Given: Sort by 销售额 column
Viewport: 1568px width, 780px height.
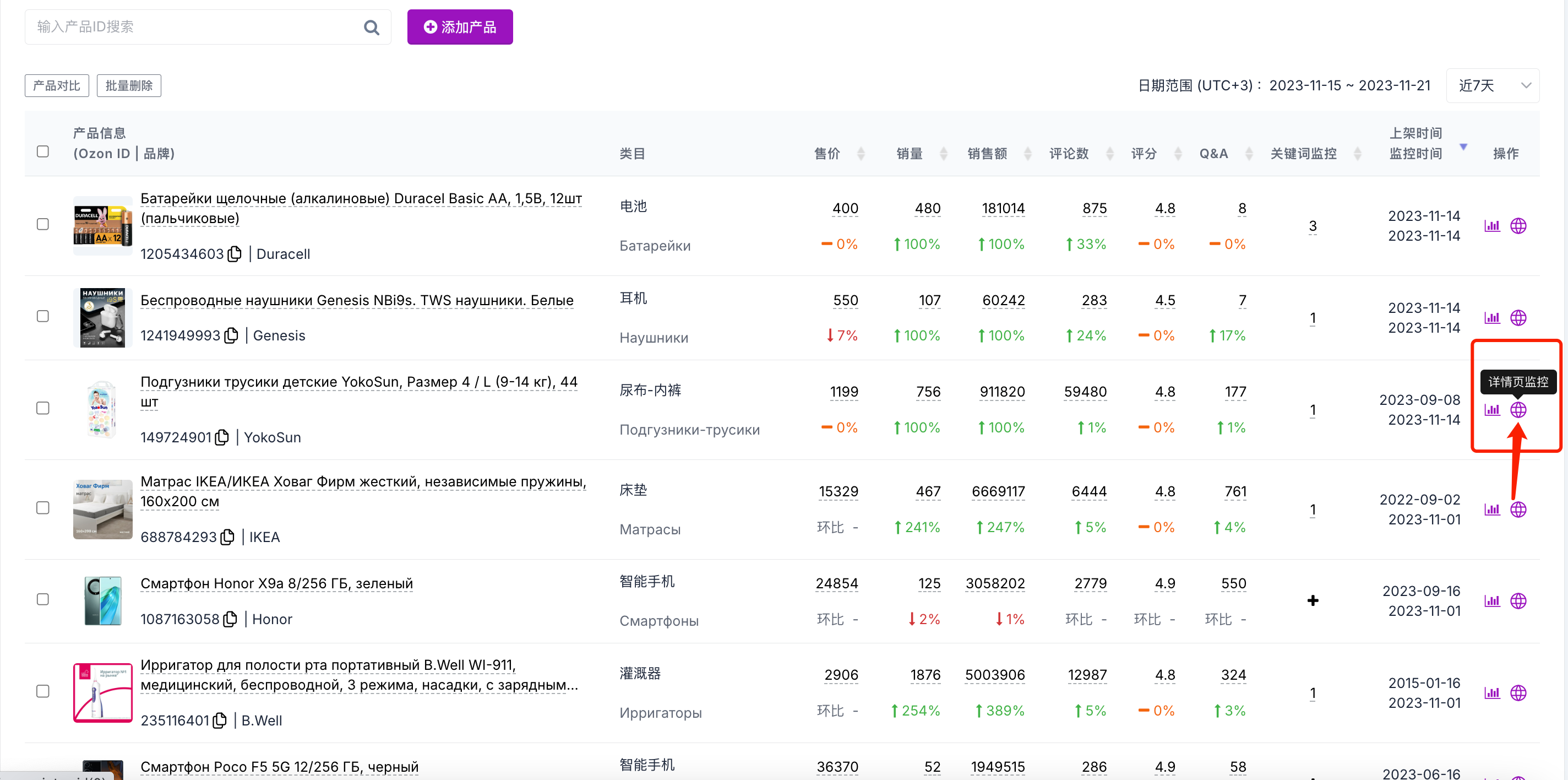Looking at the screenshot, I should [1027, 154].
